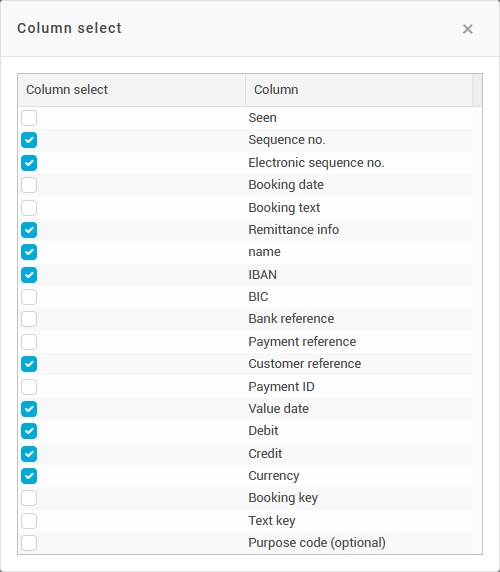The image size is (500, 572).
Task: Uncheck Electronic sequence no. checkbox
Action: click(29, 163)
